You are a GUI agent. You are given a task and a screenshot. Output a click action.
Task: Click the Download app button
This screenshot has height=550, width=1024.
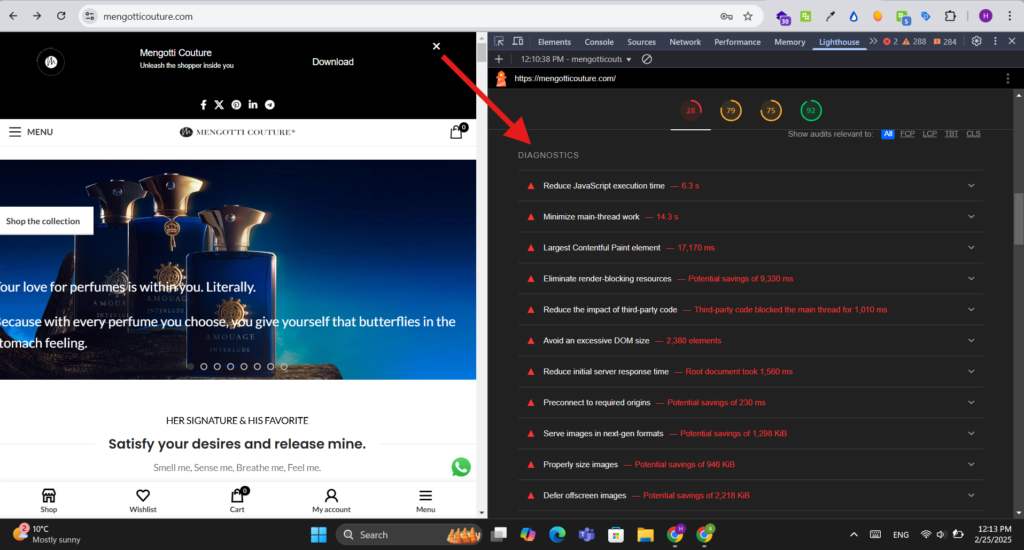[x=332, y=61]
